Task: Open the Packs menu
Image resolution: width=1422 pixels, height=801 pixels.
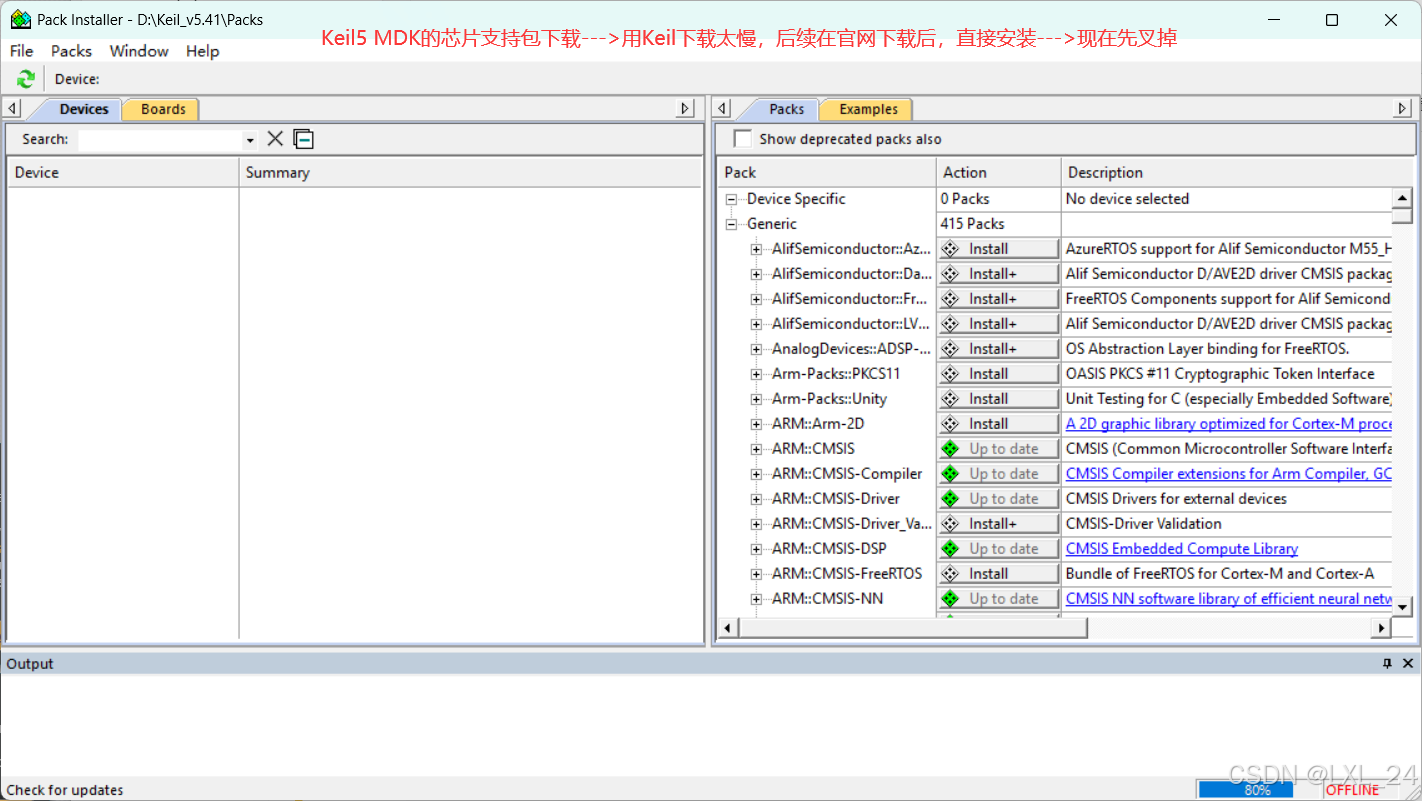Action: [71, 51]
